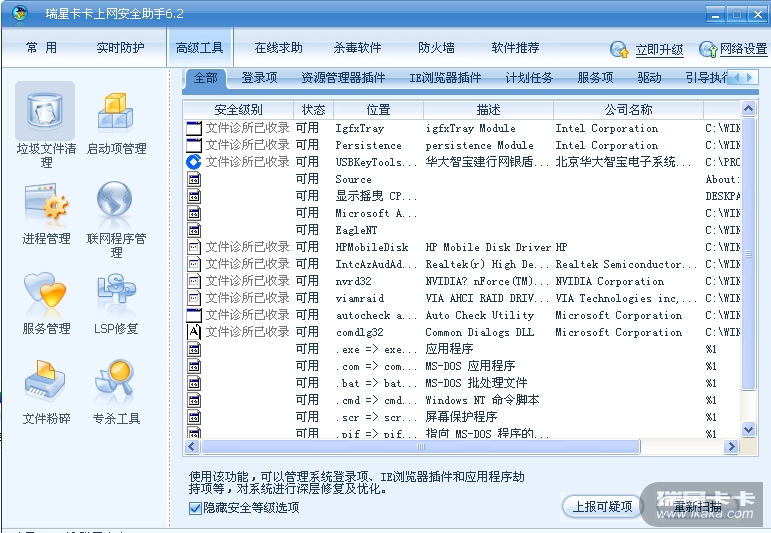The image size is (771, 533).
Task: Select the 登录项 sub-tab
Action: pyautogui.click(x=260, y=78)
